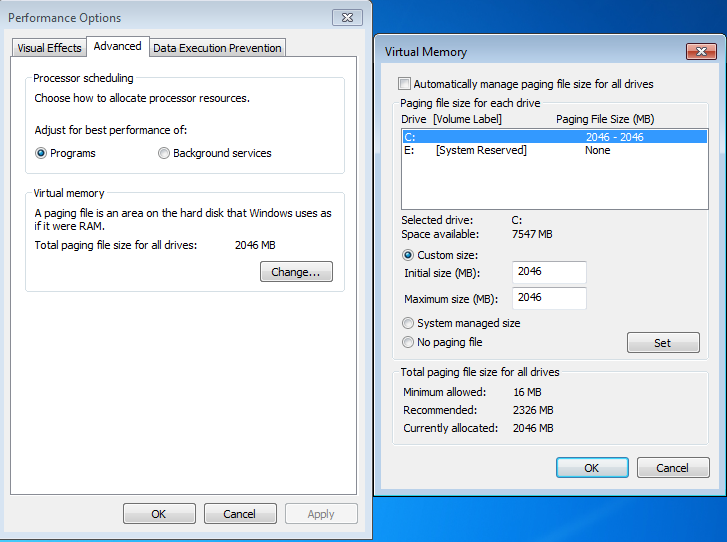Click the Minimum allowed 16 MB value
Screen dimensions: 727x542
point(527,392)
